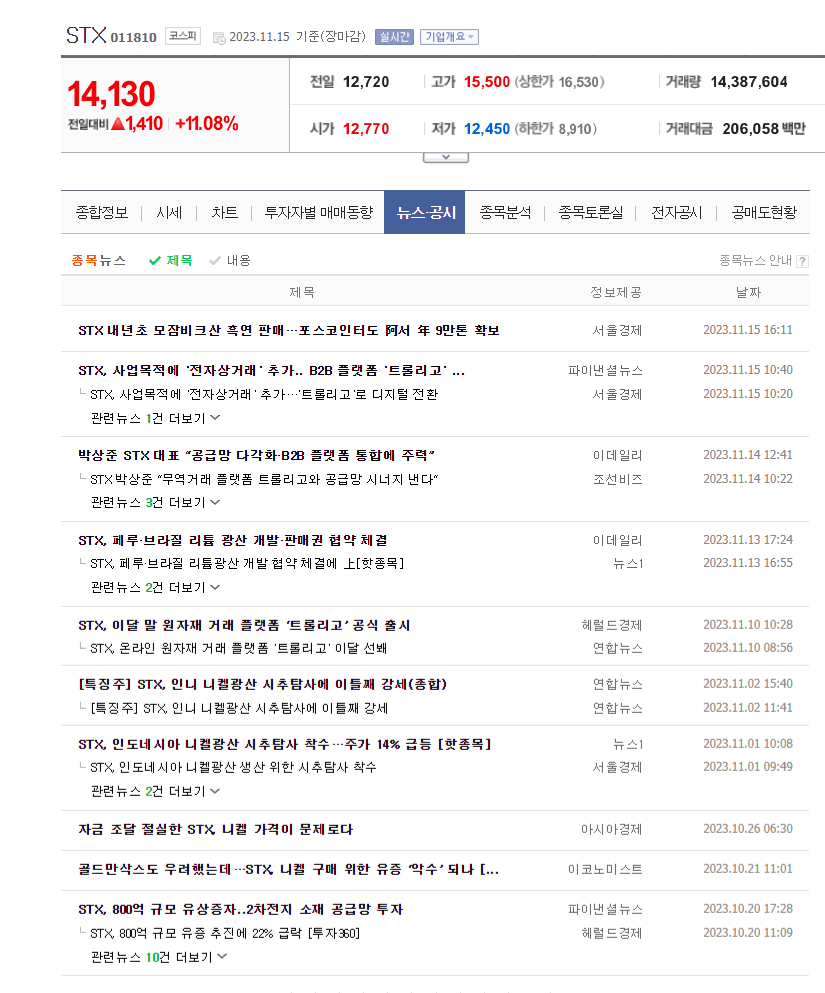Click the current price 14,130
825x993 pixels.
pyautogui.click(x=111, y=94)
